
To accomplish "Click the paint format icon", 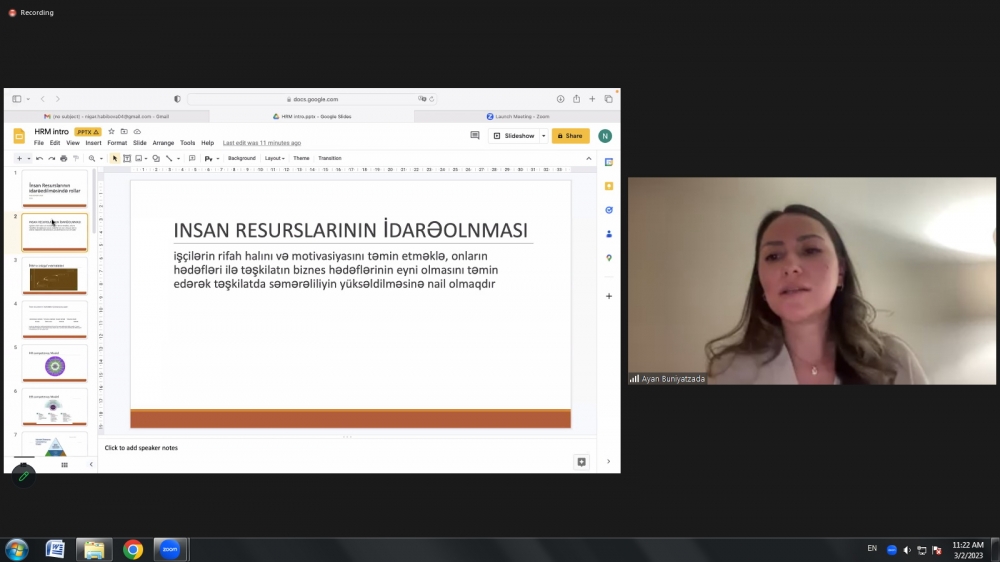I will [x=75, y=158].
